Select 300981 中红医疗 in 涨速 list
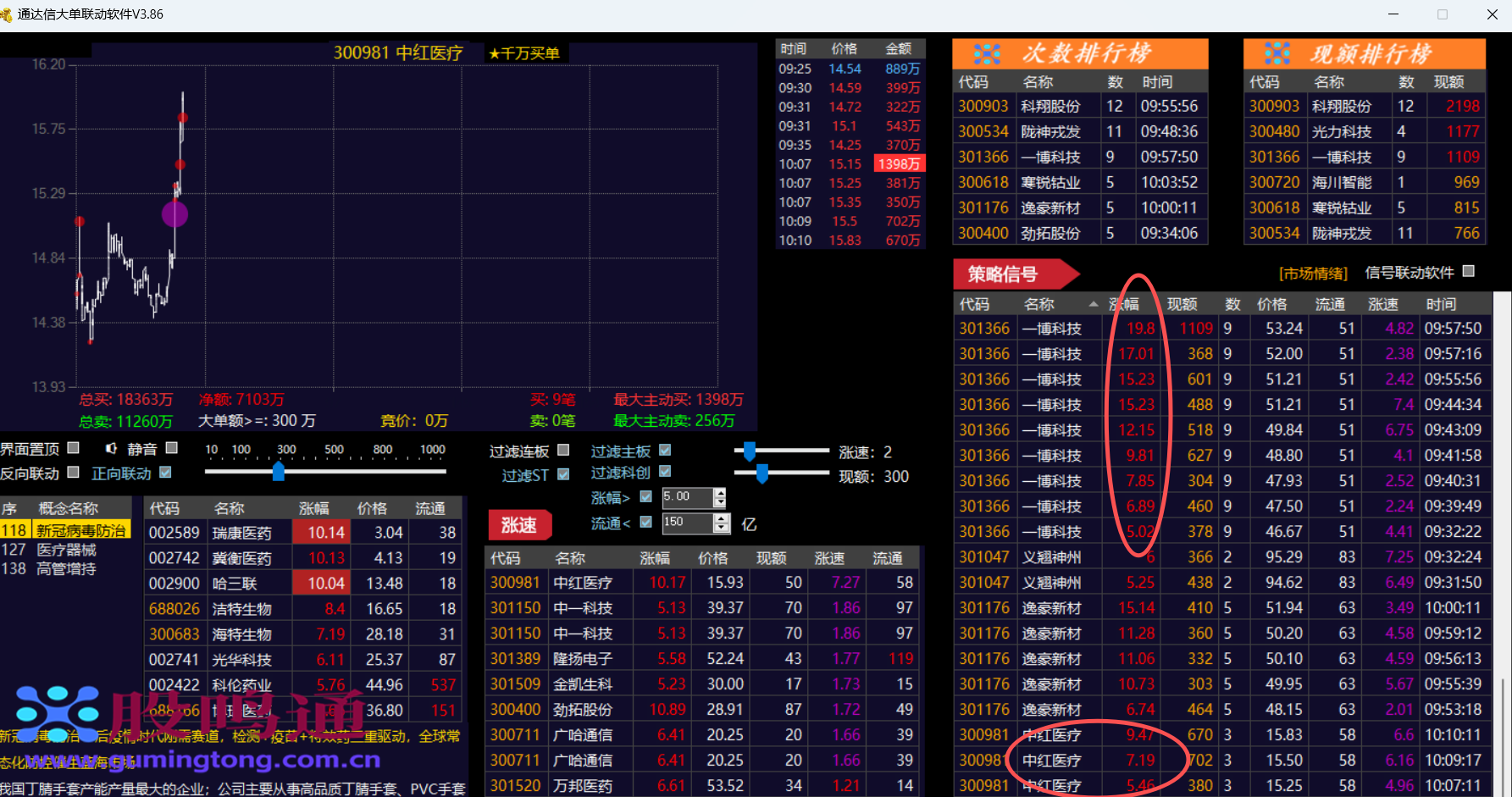The height and width of the screenshot is (797, 1512). (702, 583)
